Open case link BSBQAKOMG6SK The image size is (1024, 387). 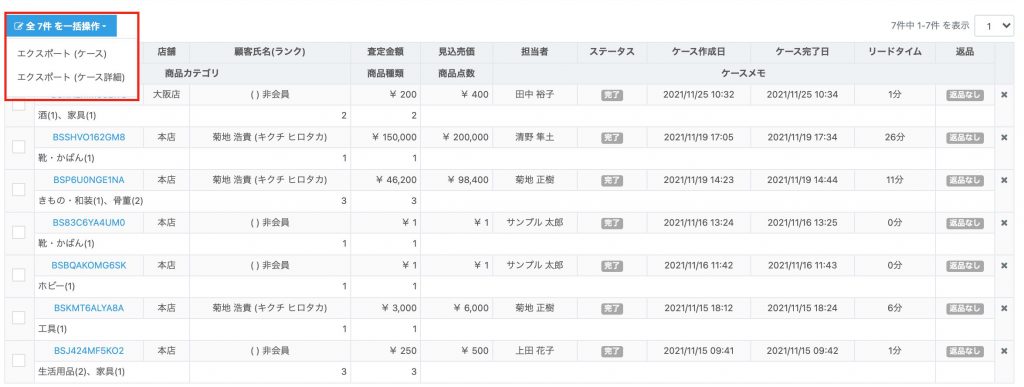tap(89, 266)
